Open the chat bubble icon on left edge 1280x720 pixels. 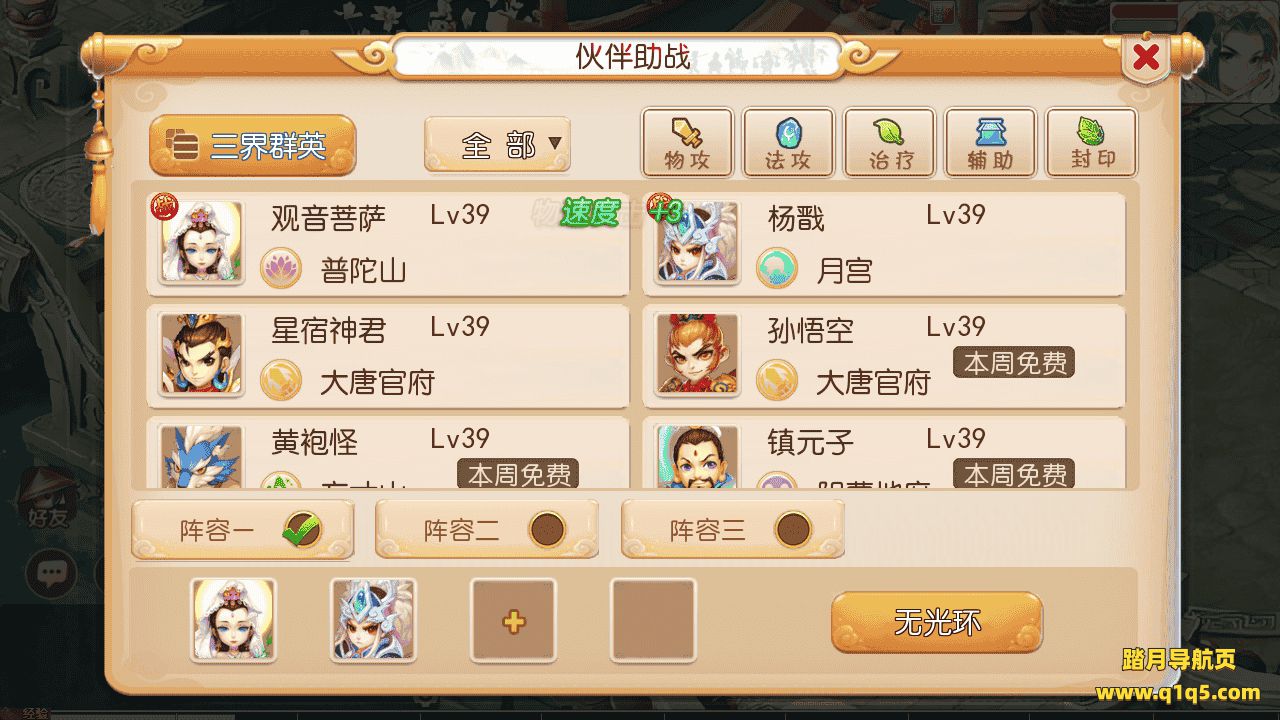pyautogui.click(x=51, y=573)
